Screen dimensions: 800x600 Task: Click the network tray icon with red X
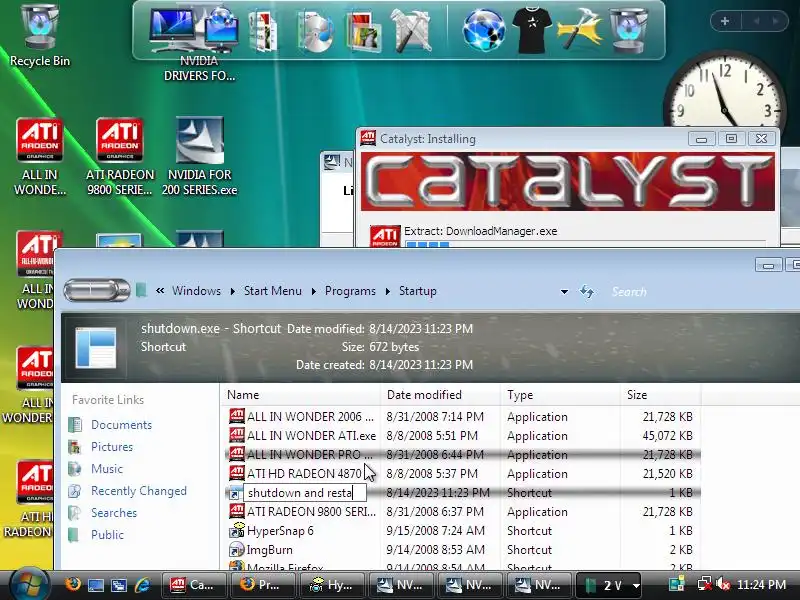[705, 584]
